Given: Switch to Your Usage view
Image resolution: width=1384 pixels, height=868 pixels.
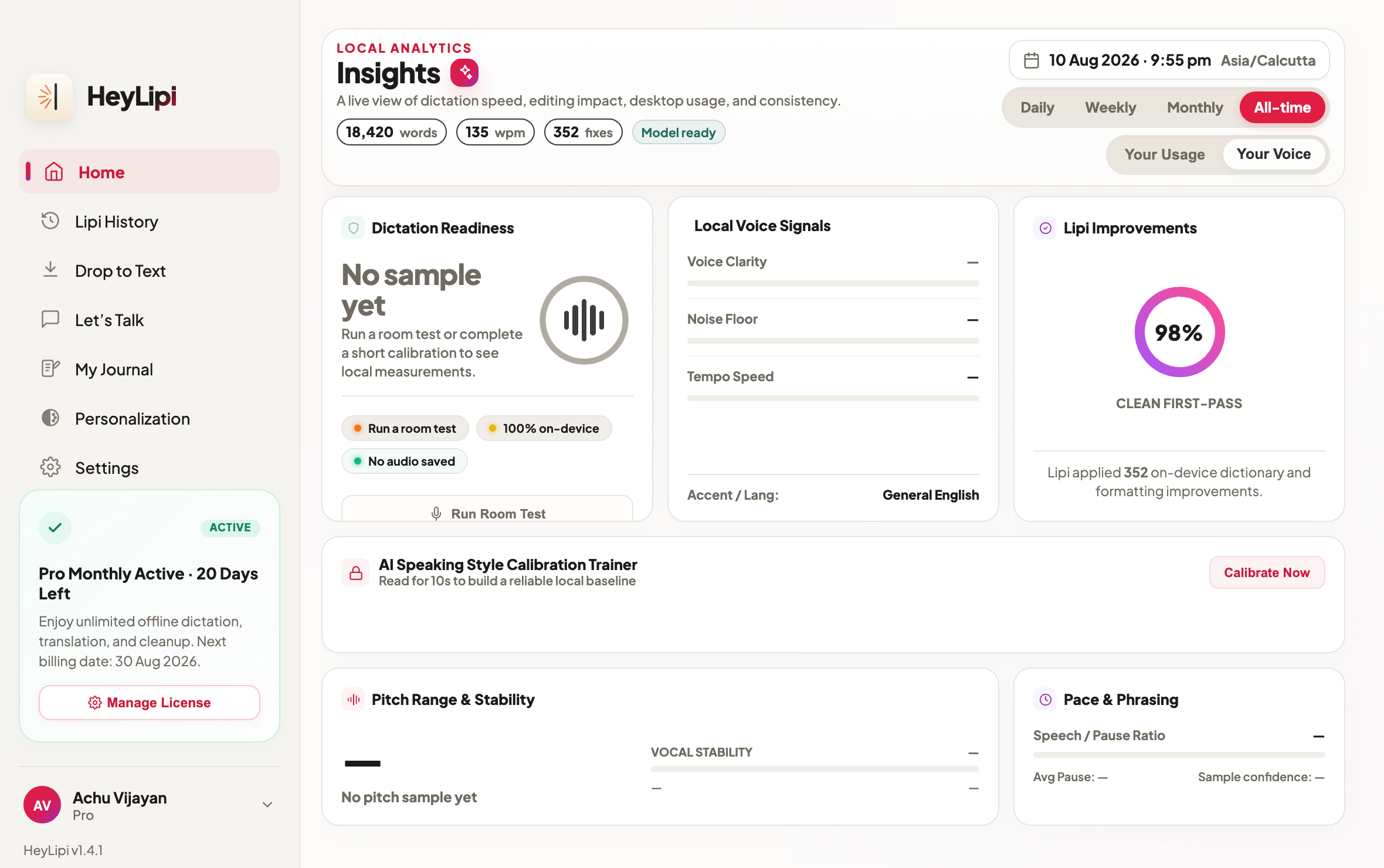Looking at the screenshot, I should tap(1165, 154).
